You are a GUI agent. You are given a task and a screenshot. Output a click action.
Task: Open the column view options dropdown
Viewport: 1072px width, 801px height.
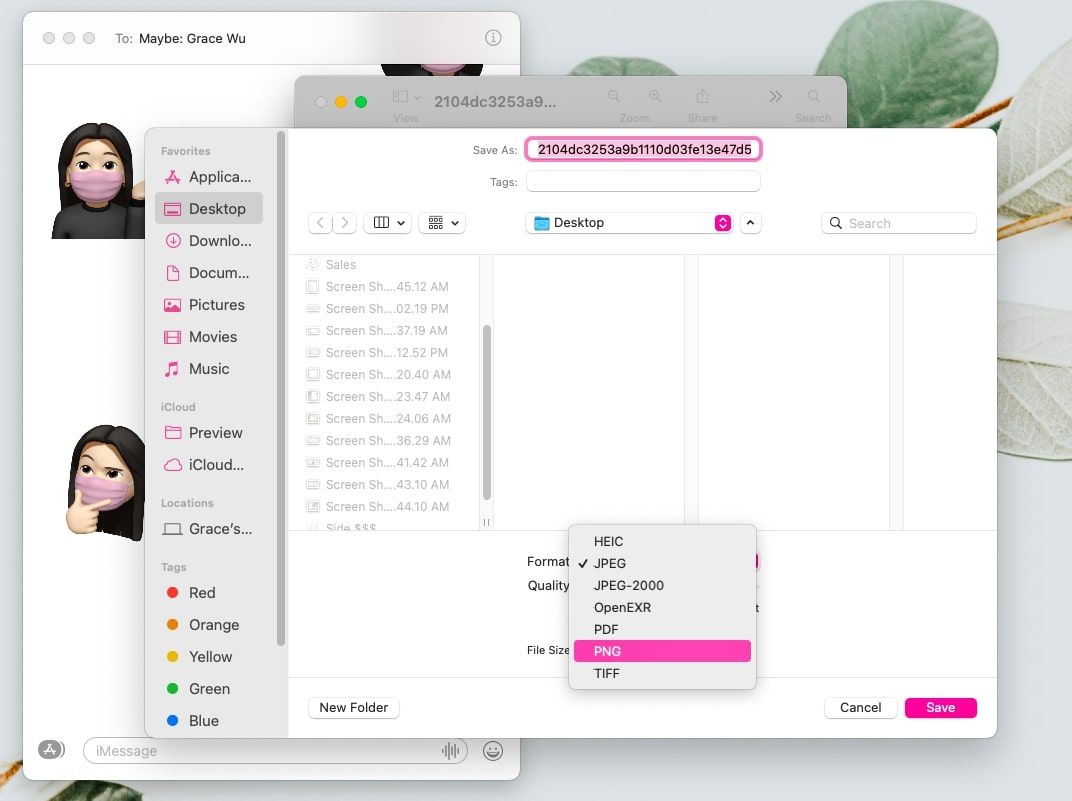(388, 223)
